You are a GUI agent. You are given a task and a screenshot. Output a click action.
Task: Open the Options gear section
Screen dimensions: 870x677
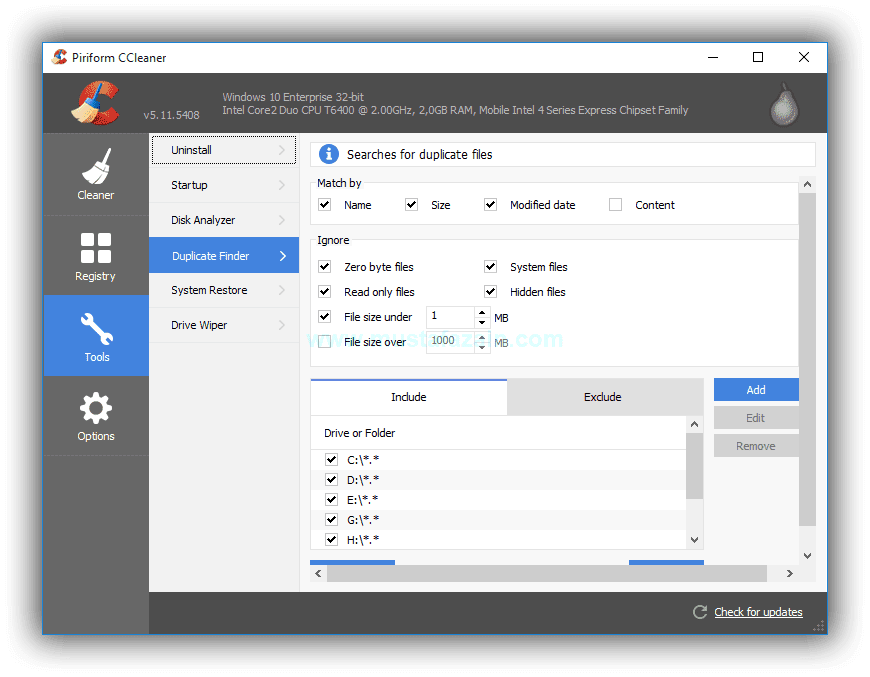[95, 416]
